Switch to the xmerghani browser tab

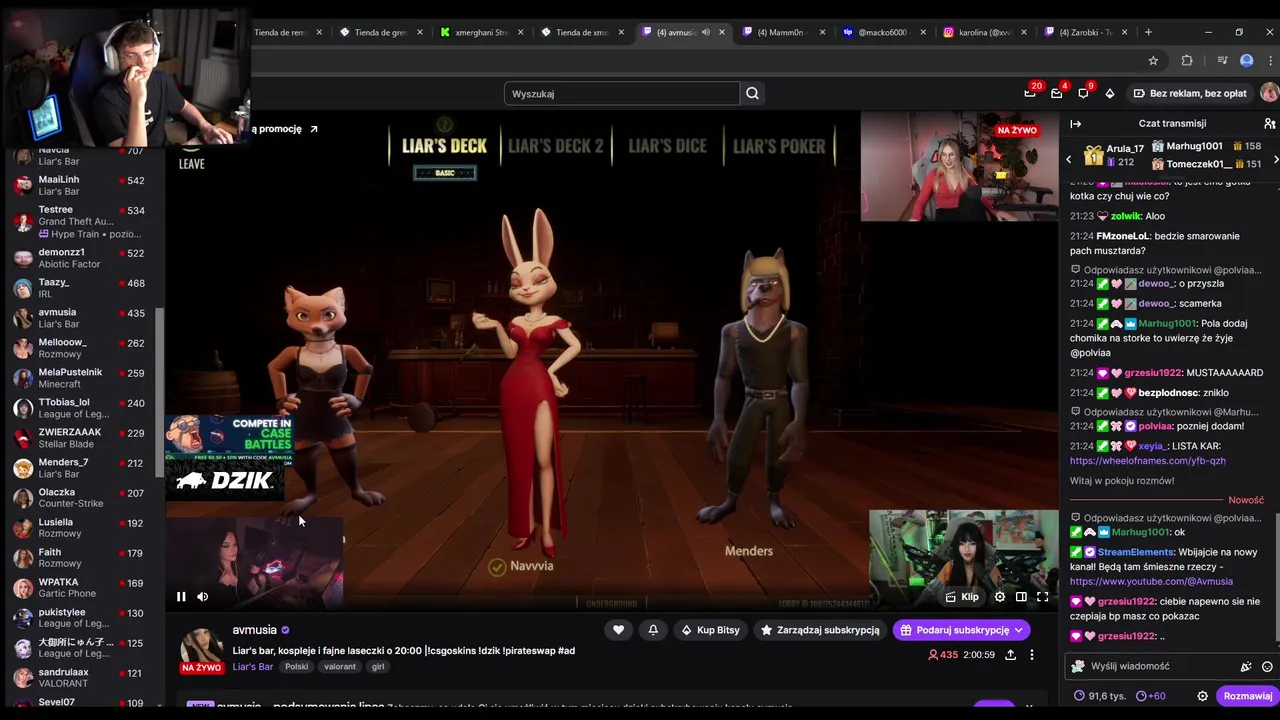481,32
